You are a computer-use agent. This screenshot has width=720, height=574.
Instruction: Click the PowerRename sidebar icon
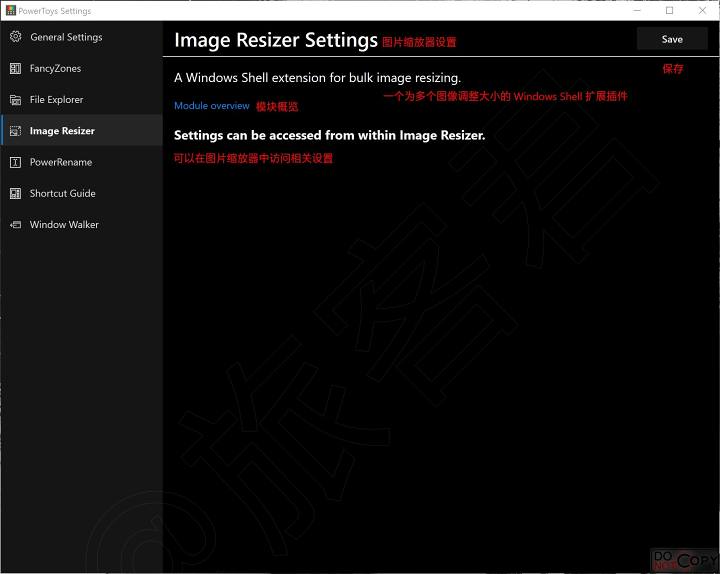point(15,162)
